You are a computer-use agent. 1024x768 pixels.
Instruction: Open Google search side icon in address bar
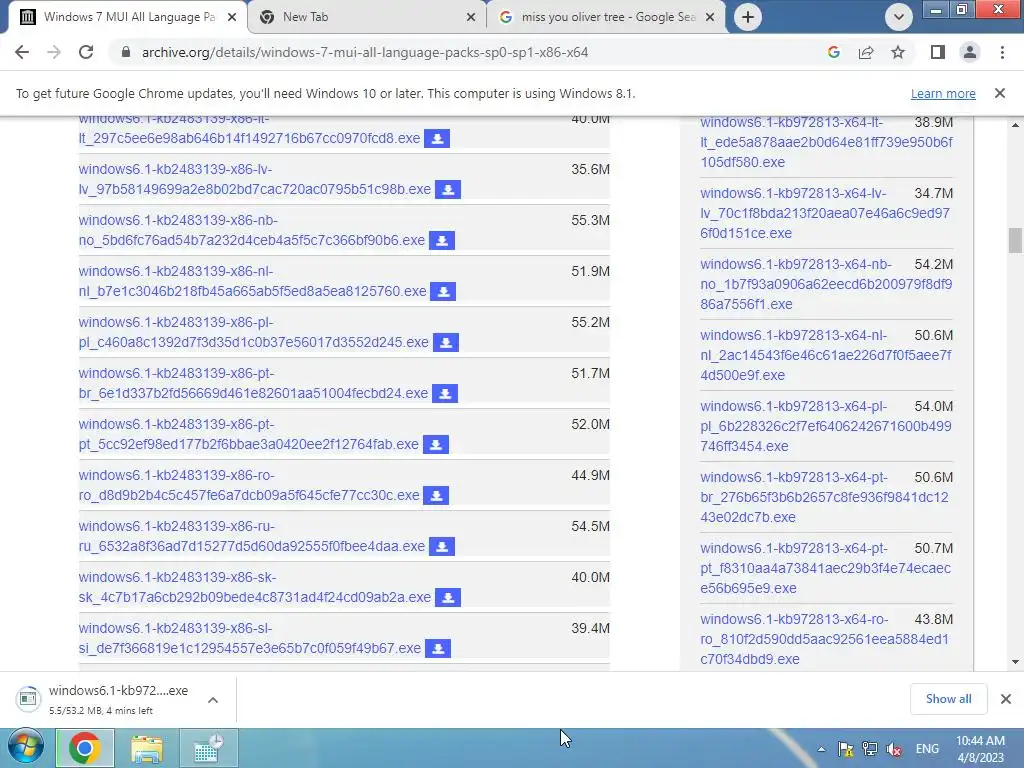pyautogui.click(x=833, y=52)
